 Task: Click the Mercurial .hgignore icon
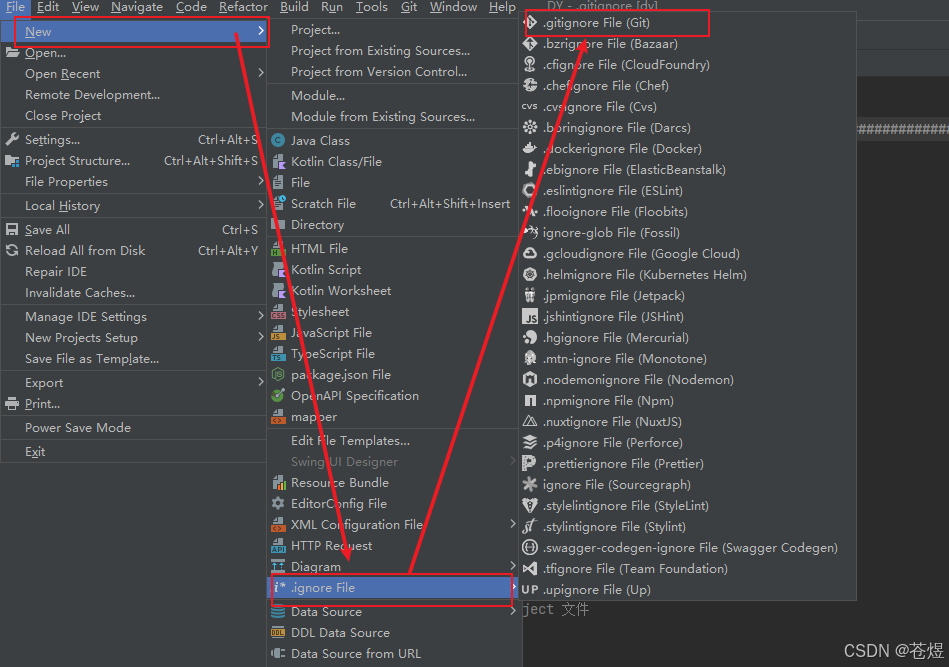530,338
